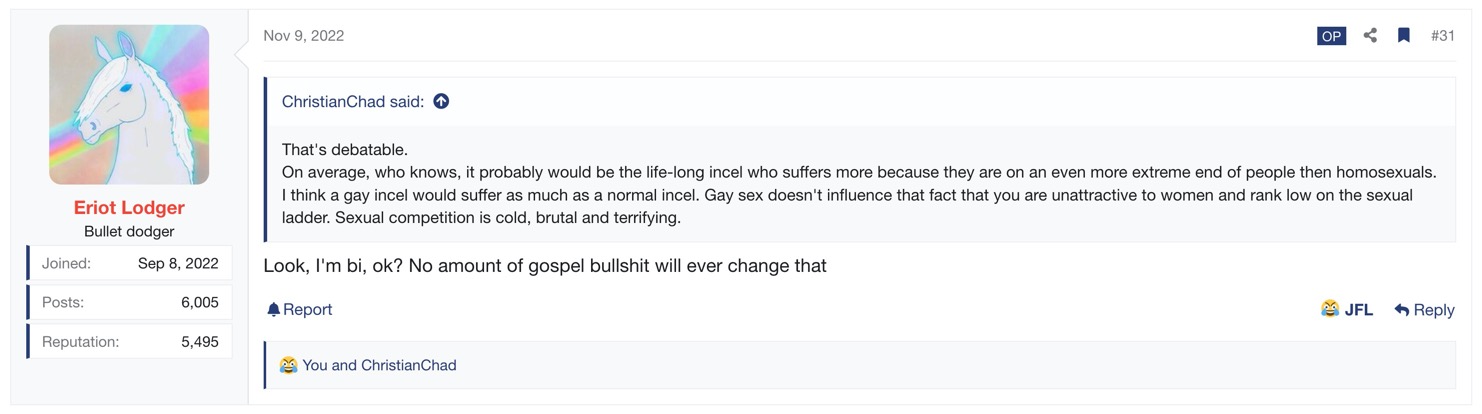Open Eriot Lodger's horse avatar

pos(129,105)
